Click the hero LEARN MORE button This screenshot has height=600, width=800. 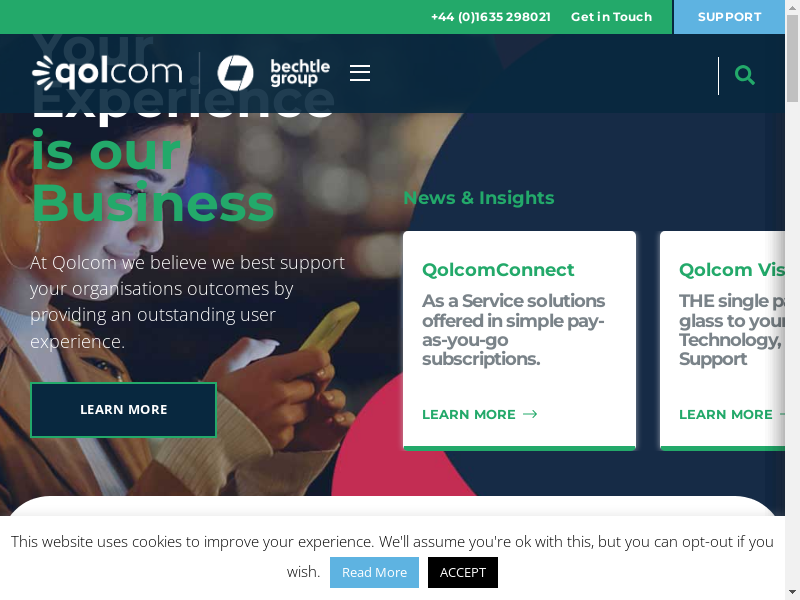[x=123, y=410]
